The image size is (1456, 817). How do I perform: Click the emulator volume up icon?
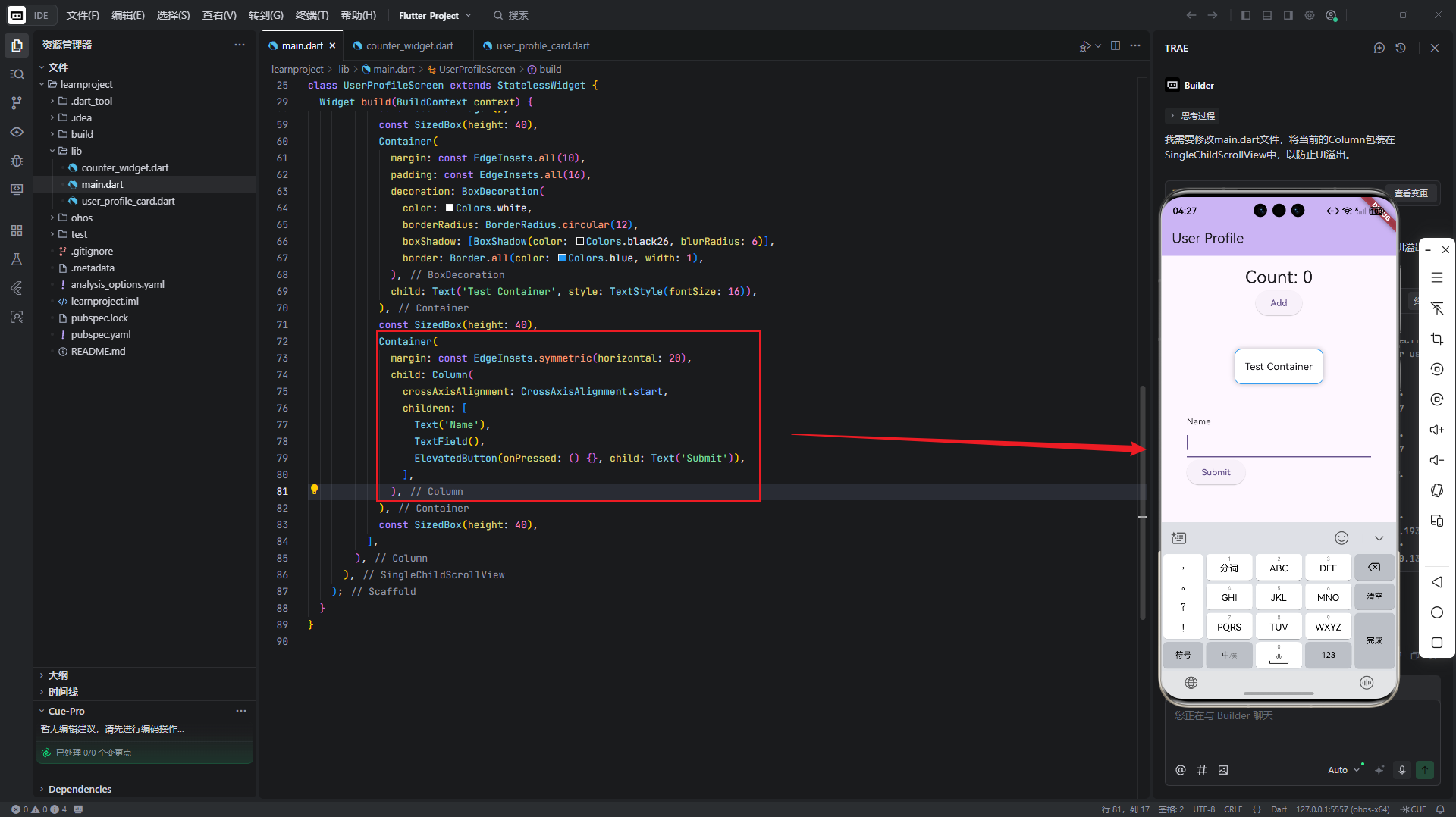1437,430
